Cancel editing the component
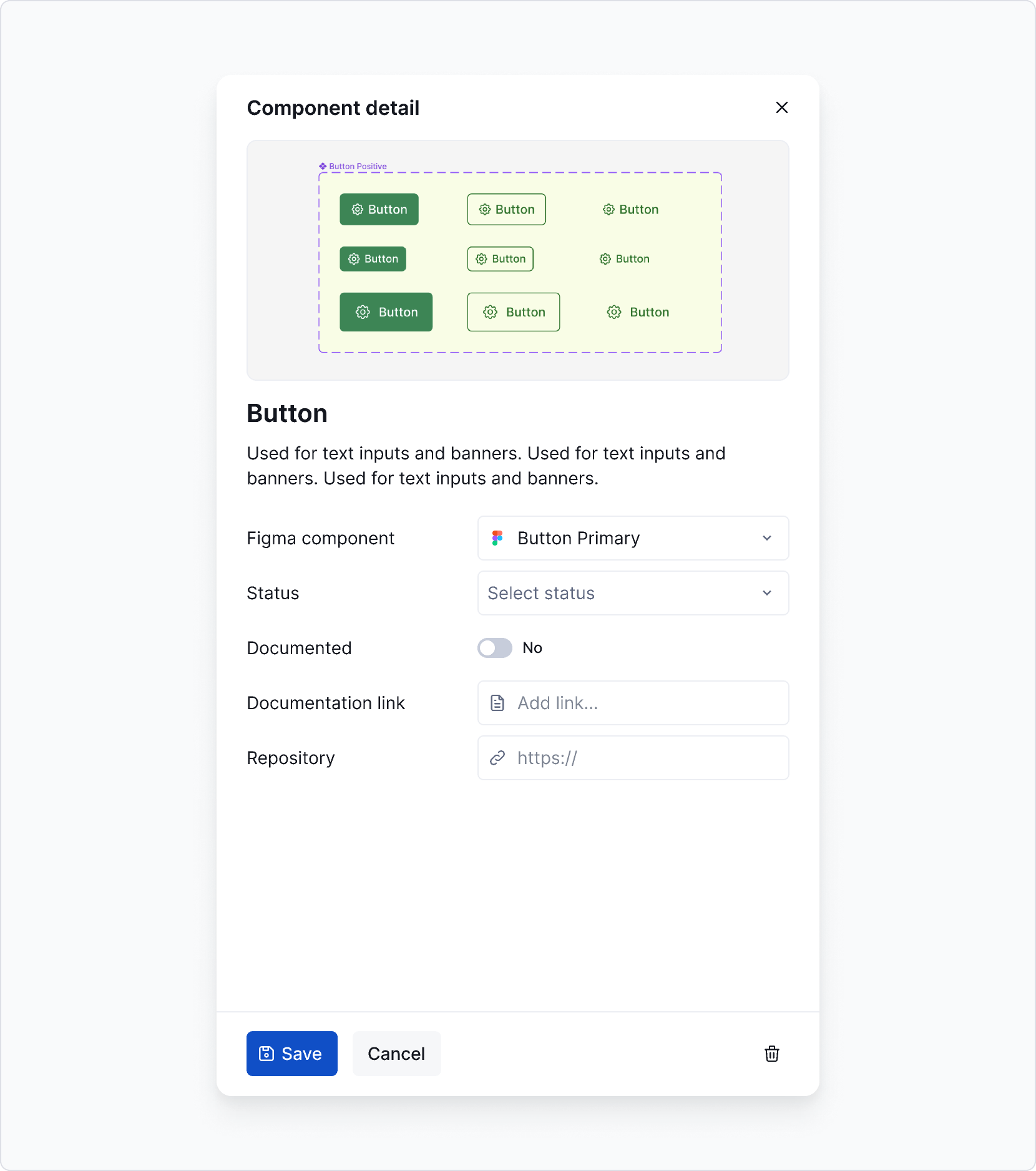Screen dimensions: 1036x1171 [x=396, y=1054]
